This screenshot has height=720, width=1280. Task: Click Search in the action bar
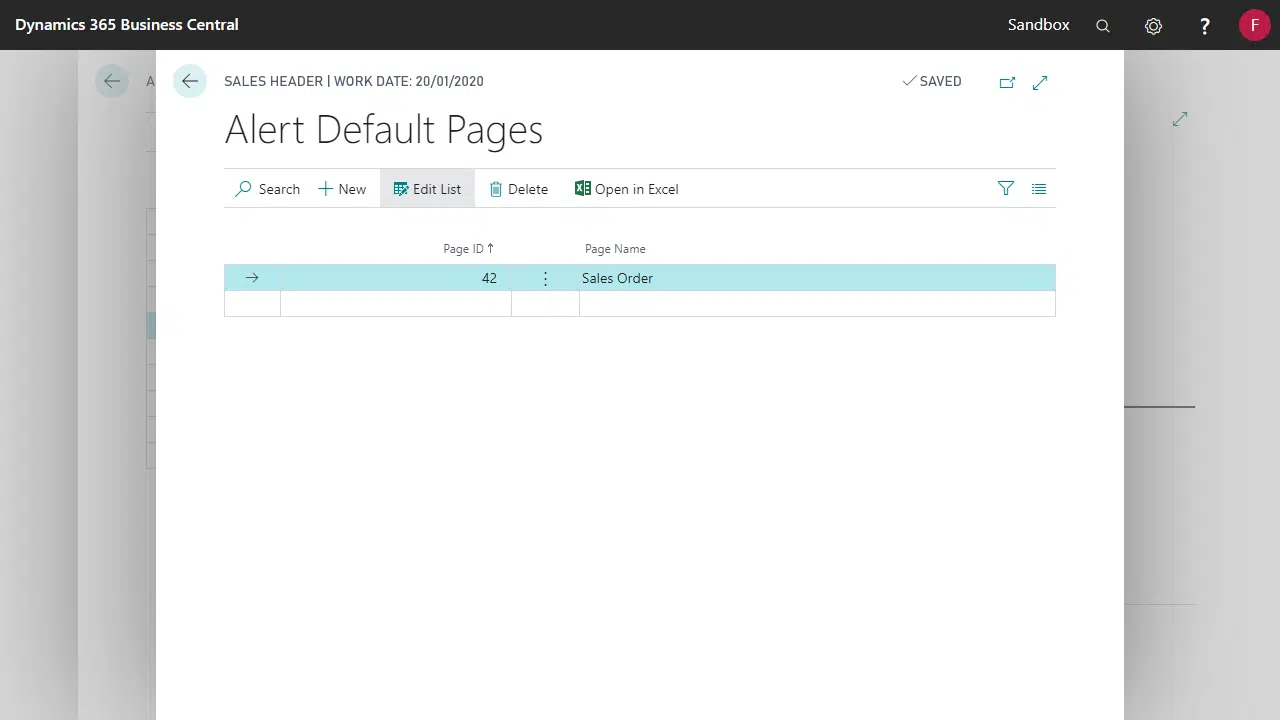pyautogui.click(x=267, y=189)
